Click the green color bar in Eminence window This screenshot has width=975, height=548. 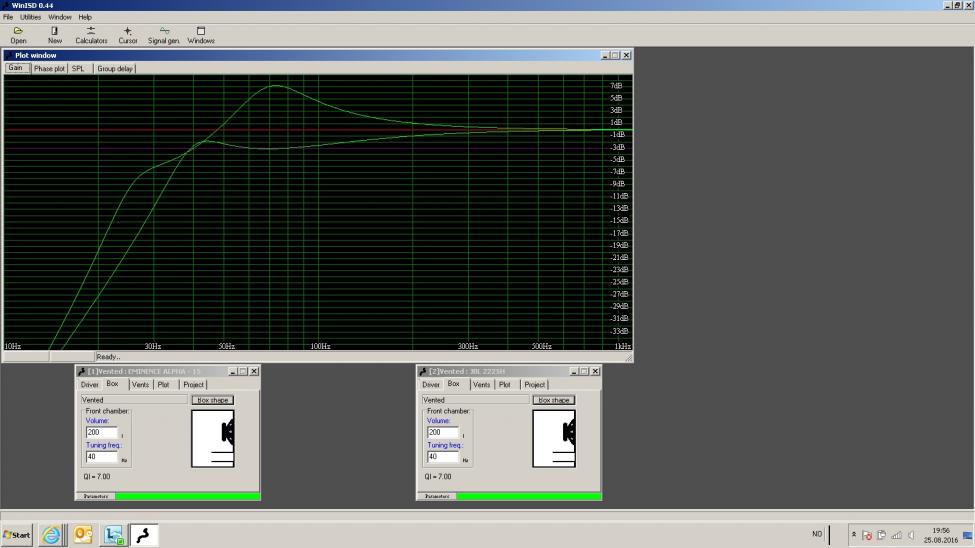coord(187,496)
